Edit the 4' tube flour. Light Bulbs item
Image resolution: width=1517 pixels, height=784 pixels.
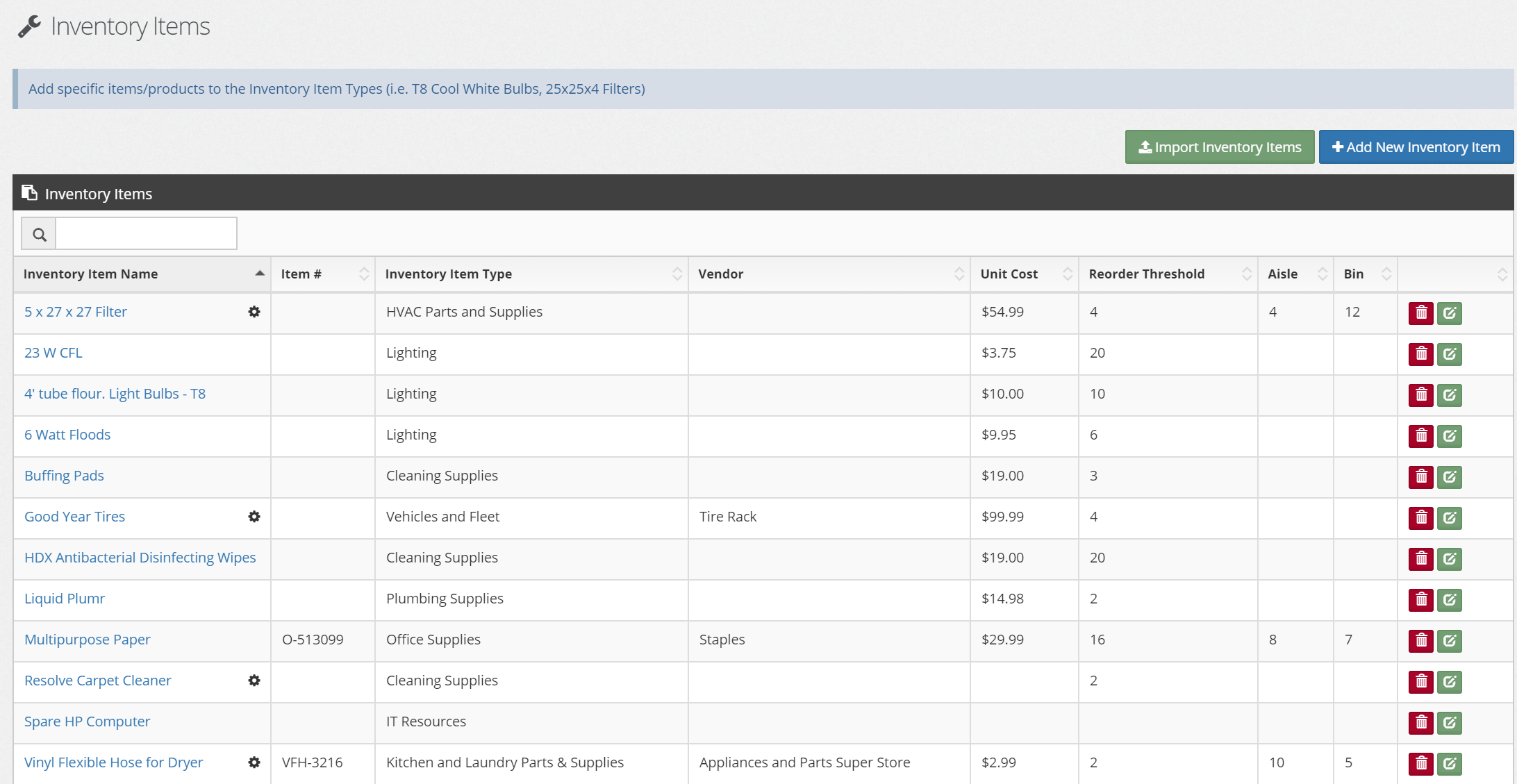coord(1449,395)
